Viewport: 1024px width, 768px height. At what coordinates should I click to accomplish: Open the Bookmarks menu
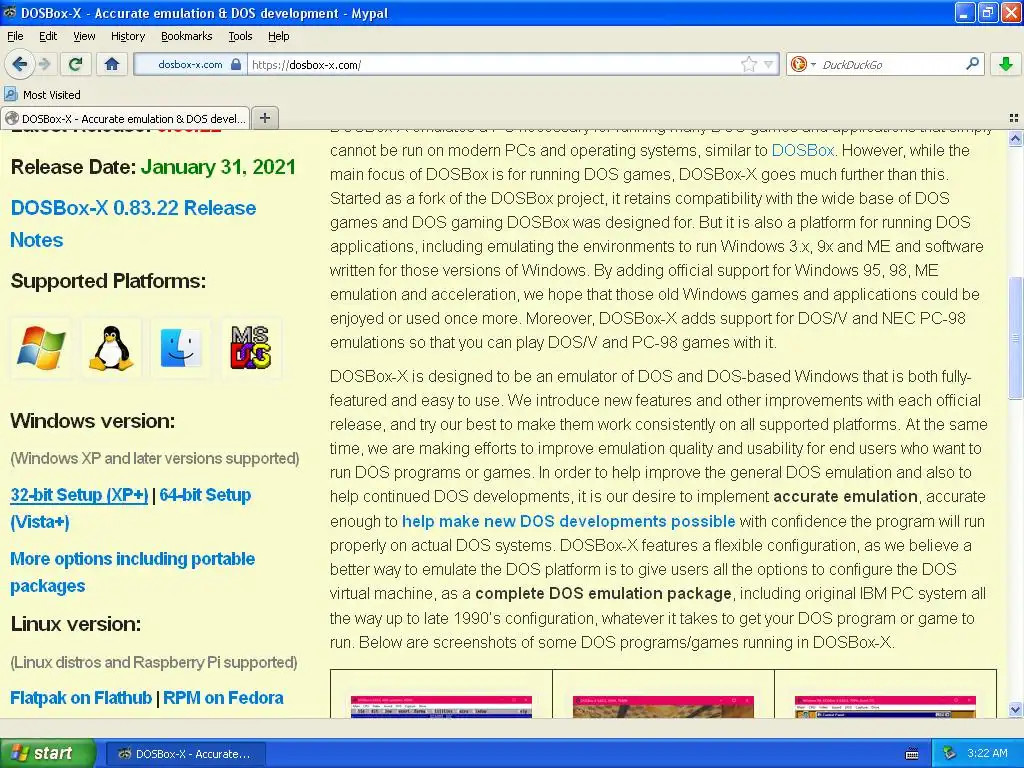point(186,36)
